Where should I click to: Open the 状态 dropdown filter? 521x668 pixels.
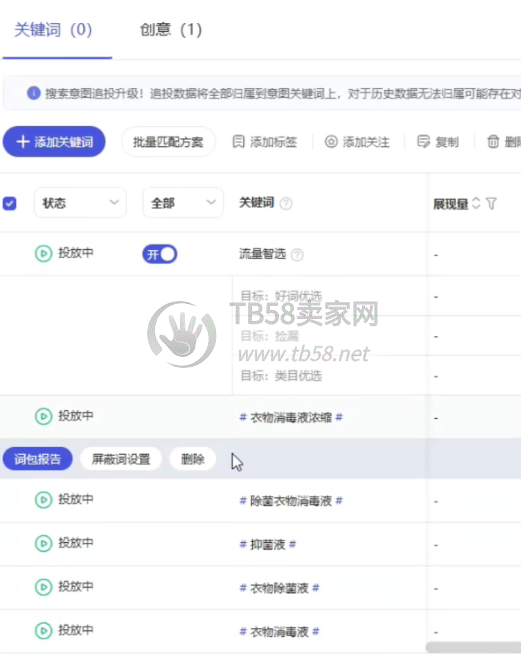80,203
